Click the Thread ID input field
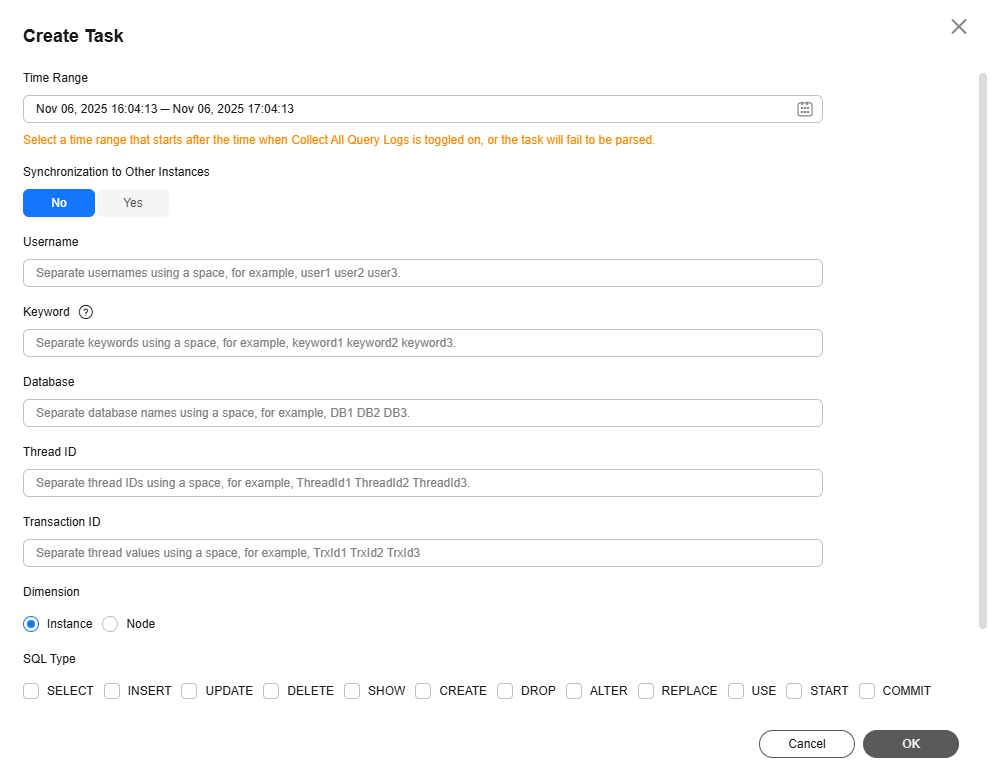991x782 pixels. pyautogui.click(x=422, y=483)
